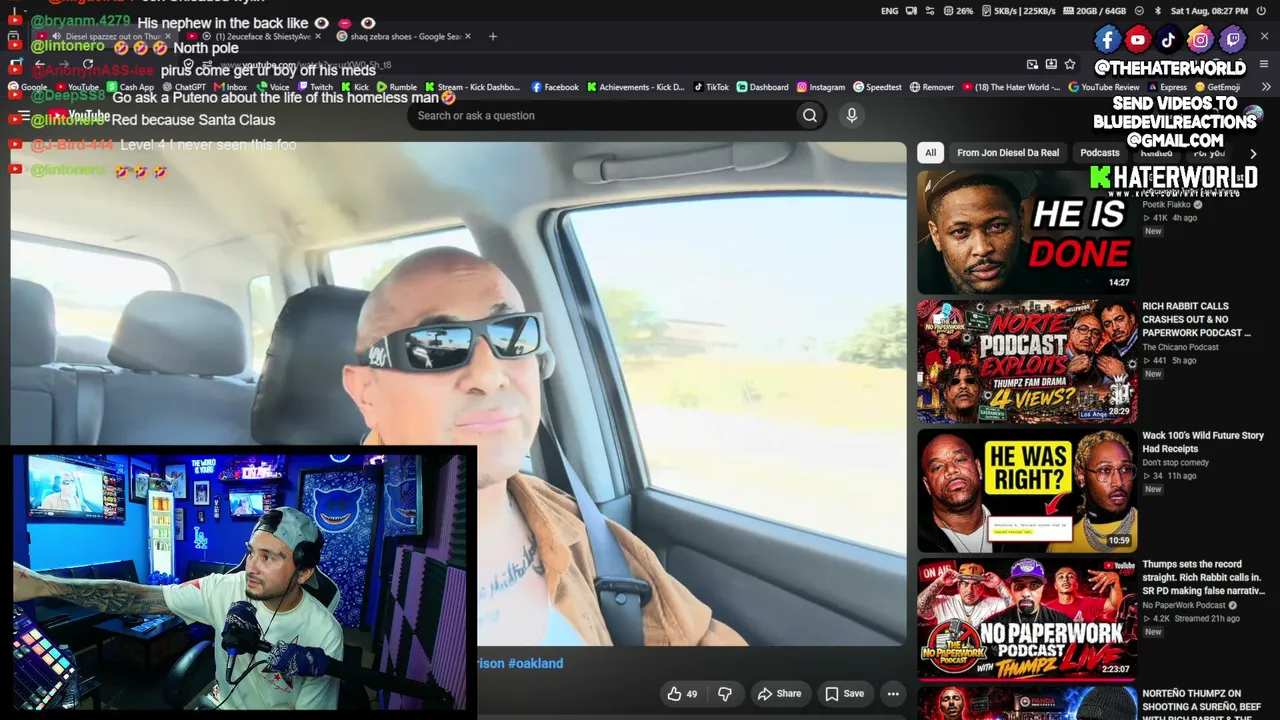Open the Gmail Inbox bookmark

point(229,87)
